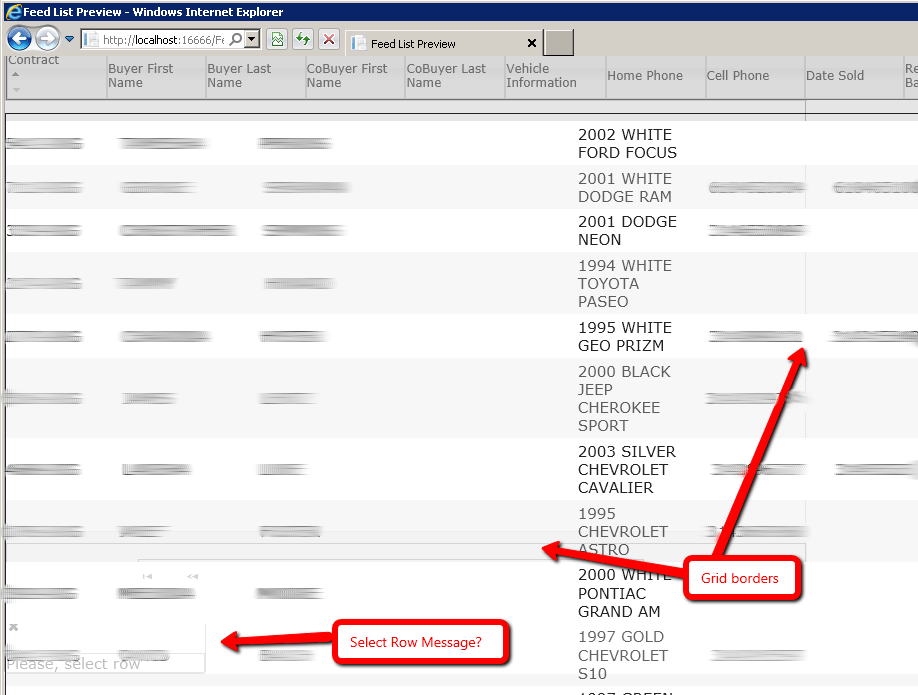The height and width of the screenshot is (695, 918).
Task: Close the Feed List Preview tab
Action: click(x=532, y=43)
